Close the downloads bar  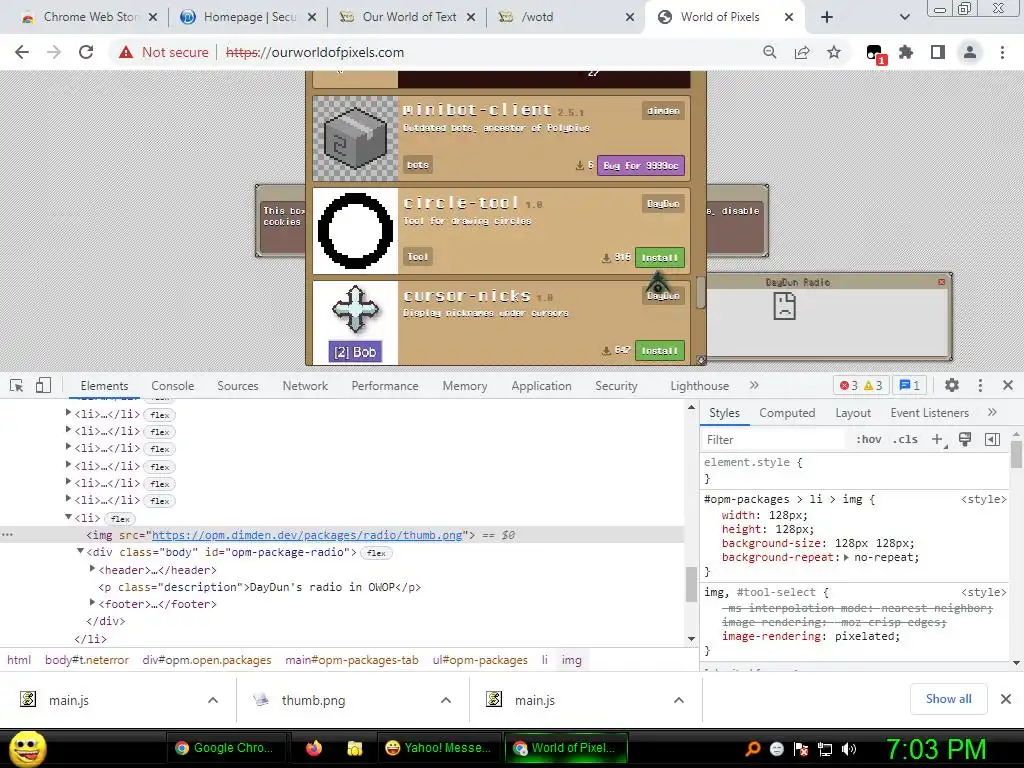tap(1006, 699)
